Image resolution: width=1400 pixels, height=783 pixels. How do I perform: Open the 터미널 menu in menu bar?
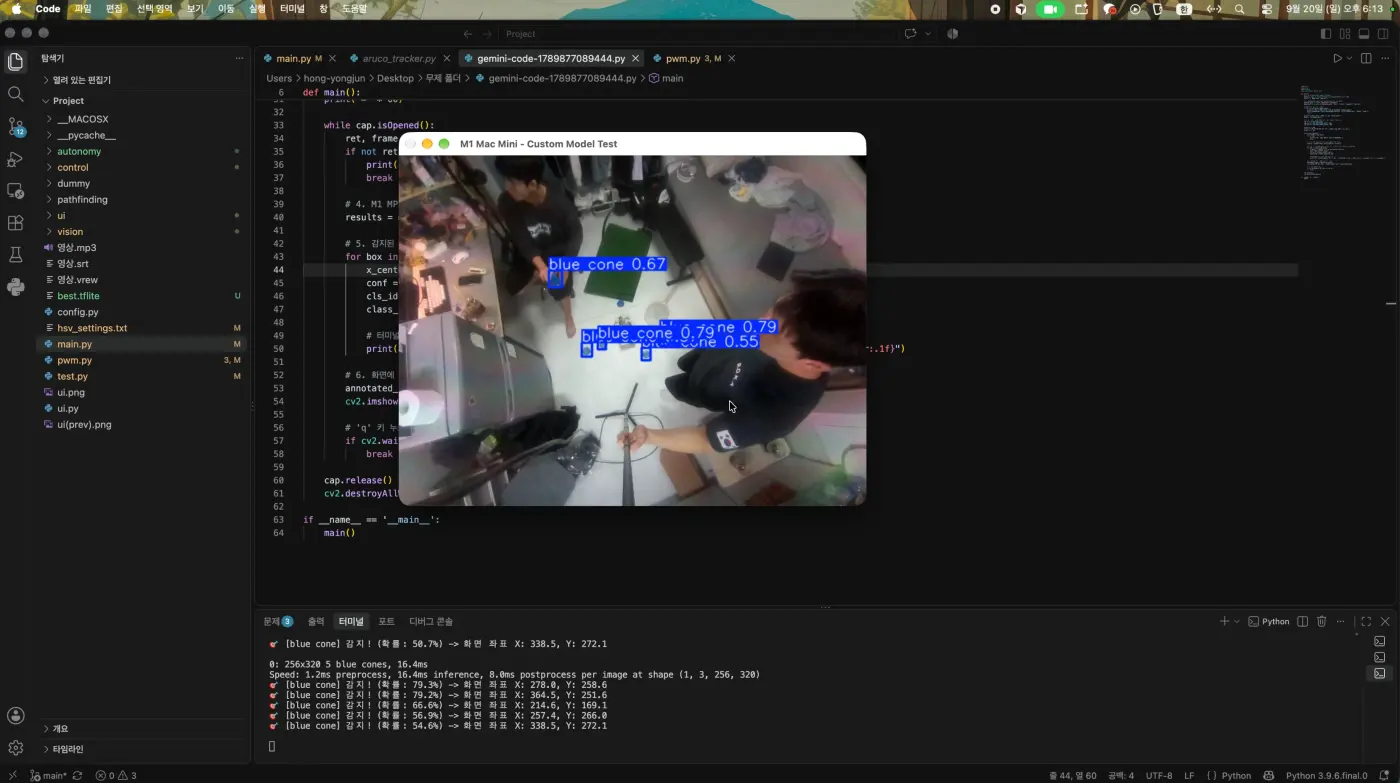292,9
